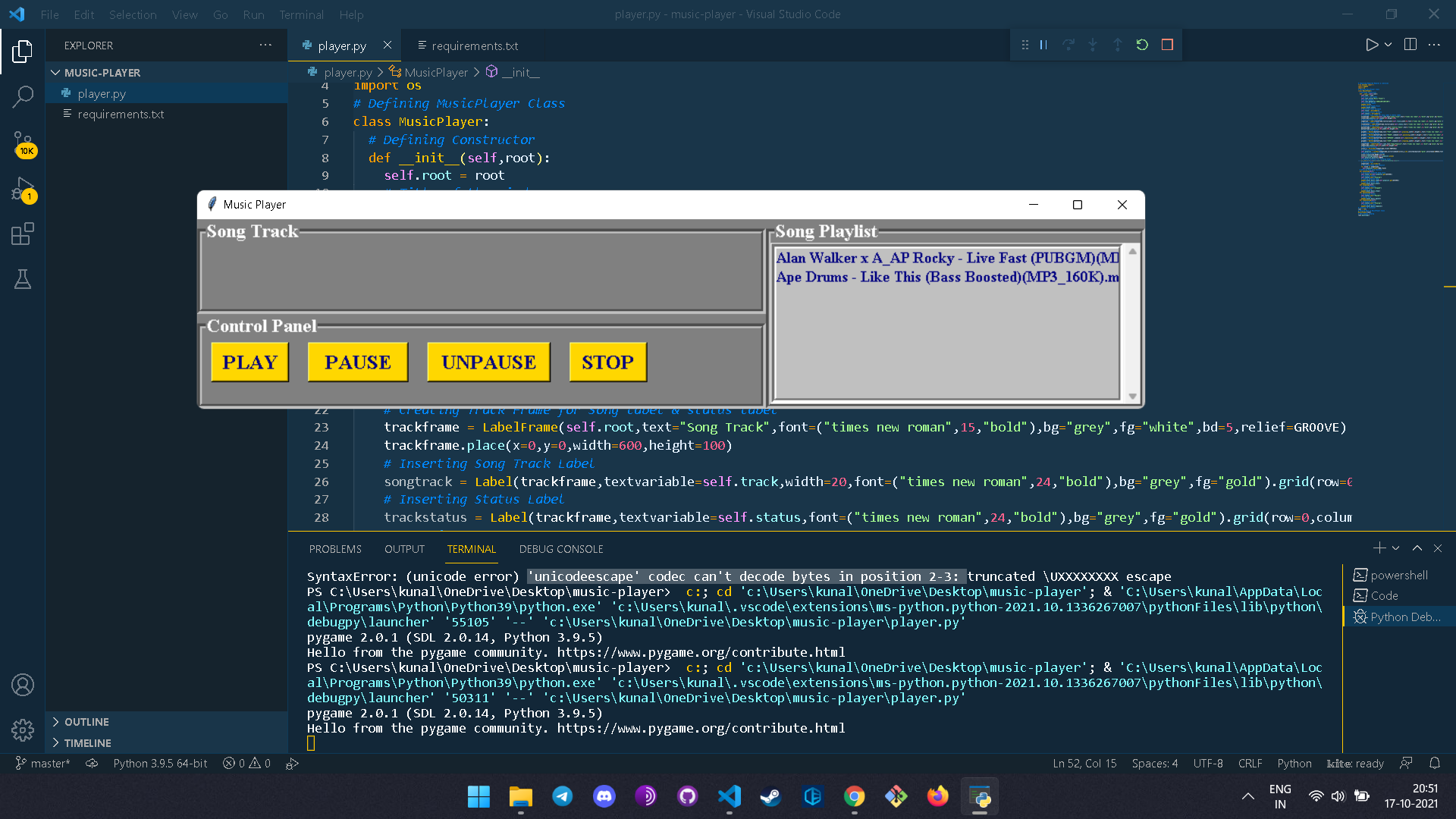The image size is (1456, 819).
Task: Click PLAY button in Music Player
Action: 249,362
